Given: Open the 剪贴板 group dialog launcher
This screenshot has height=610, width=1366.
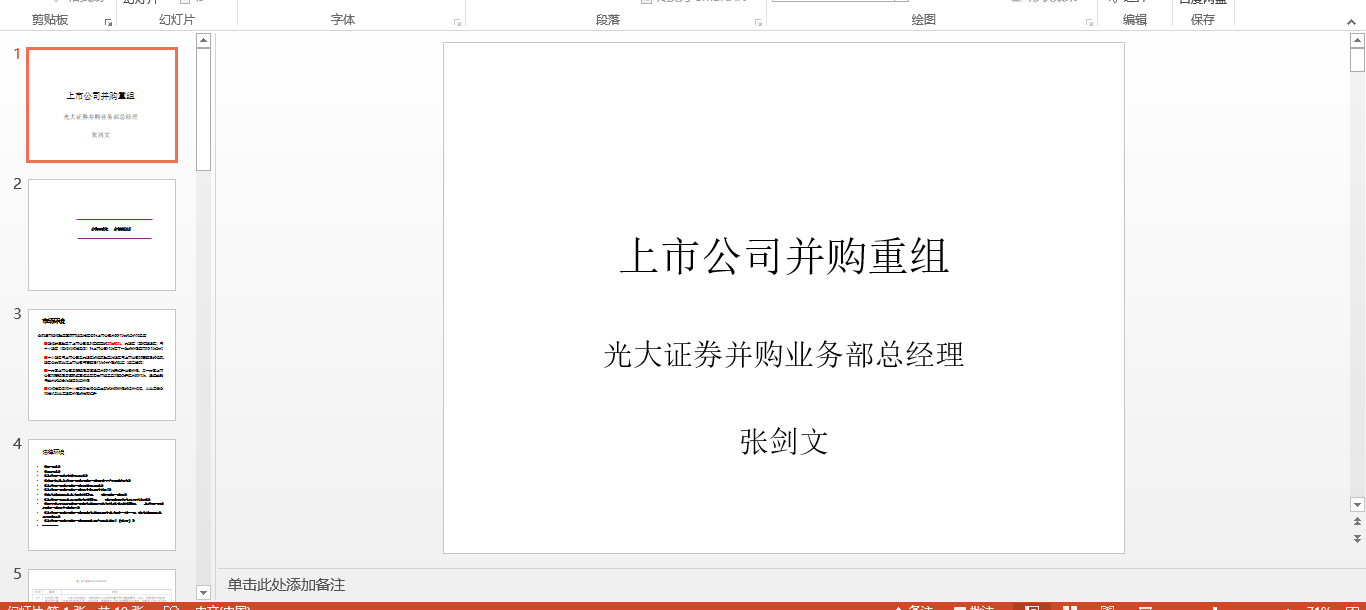Looking at the screenshot, I should 108,22.
